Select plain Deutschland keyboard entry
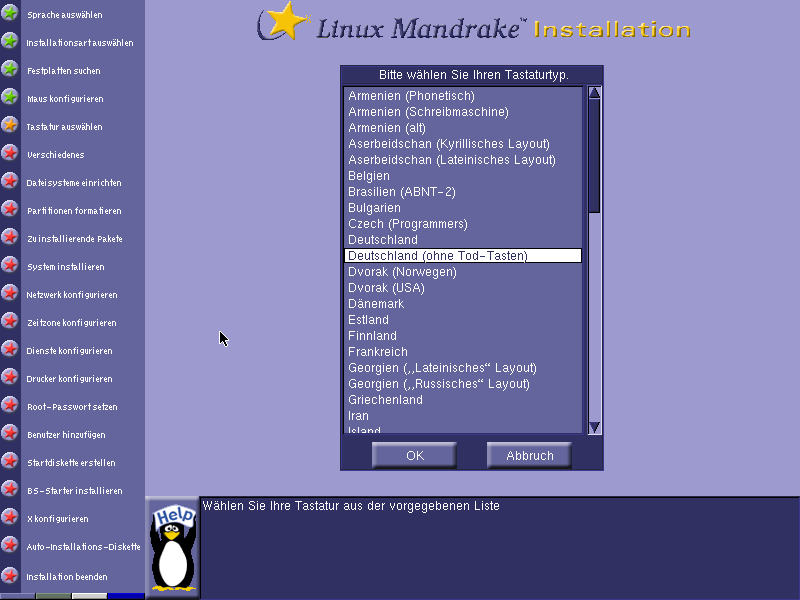 pos(463,240)
